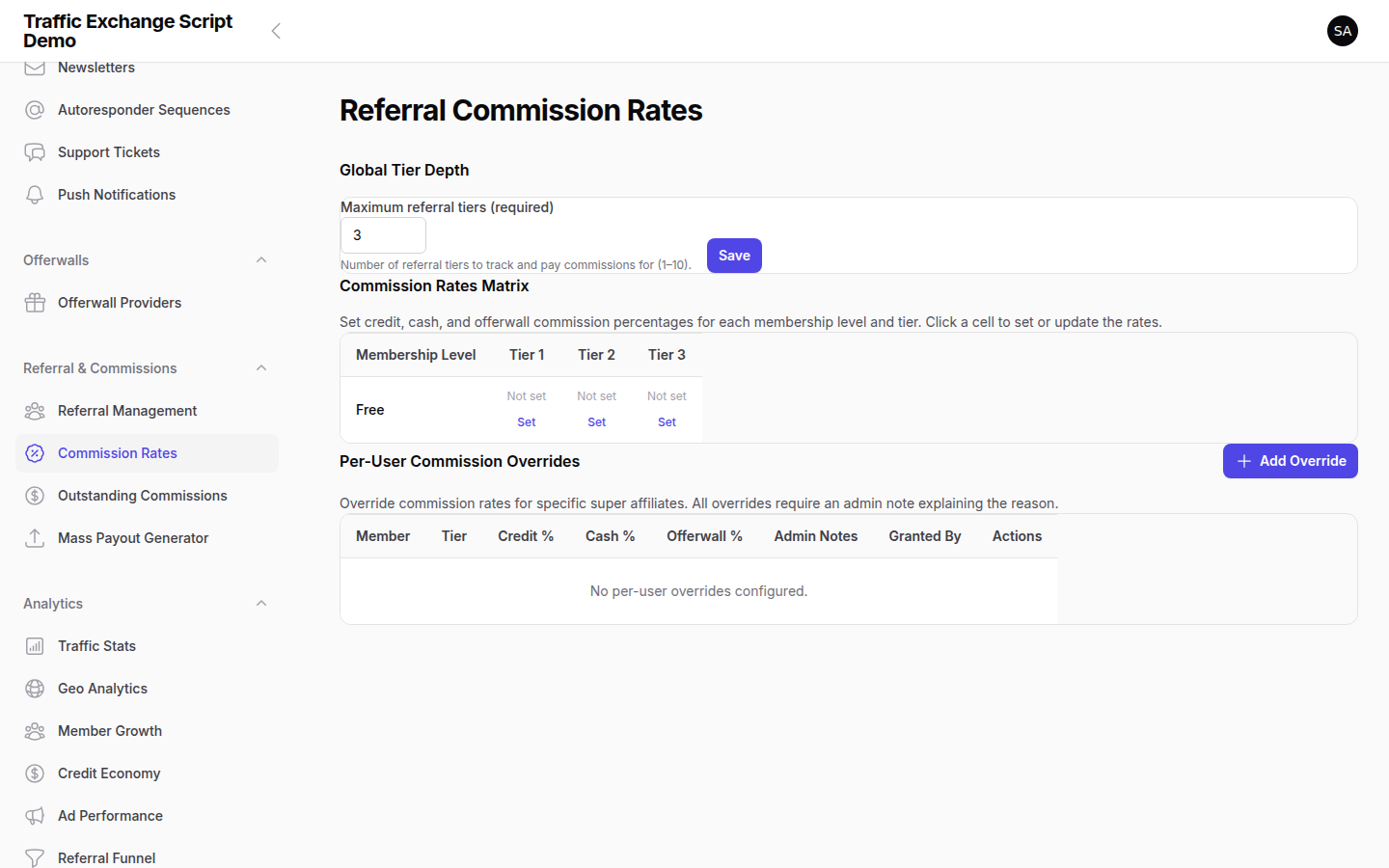Navigate to Traffic Stats

click(x=96, y=645)
